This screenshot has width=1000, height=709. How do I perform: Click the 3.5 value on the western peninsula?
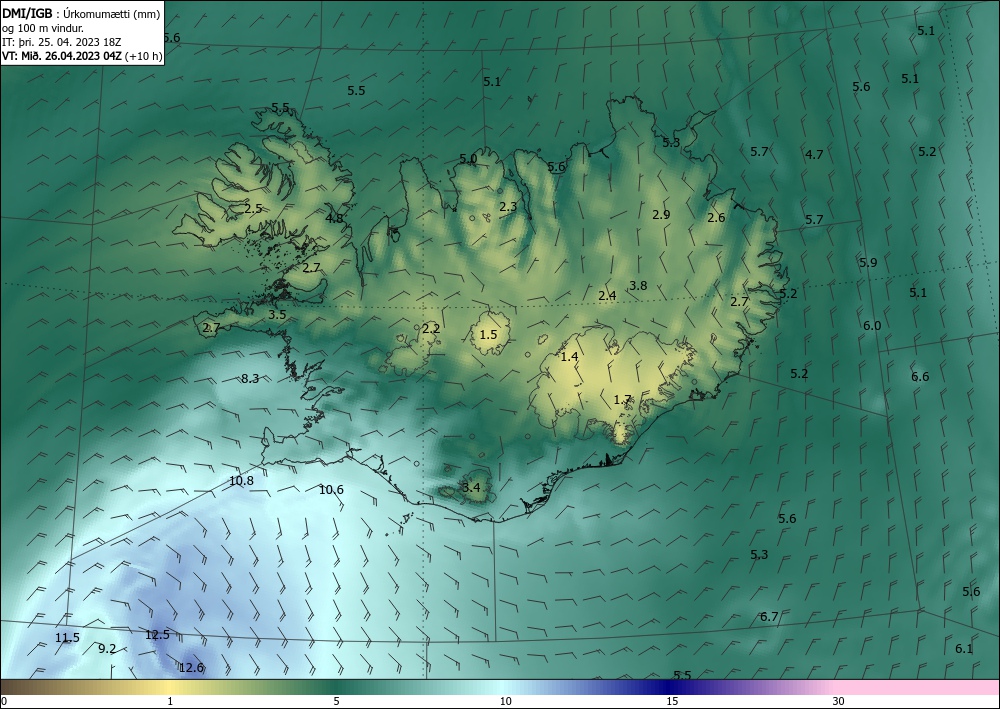pyautogui.click(x=277, y=315)
